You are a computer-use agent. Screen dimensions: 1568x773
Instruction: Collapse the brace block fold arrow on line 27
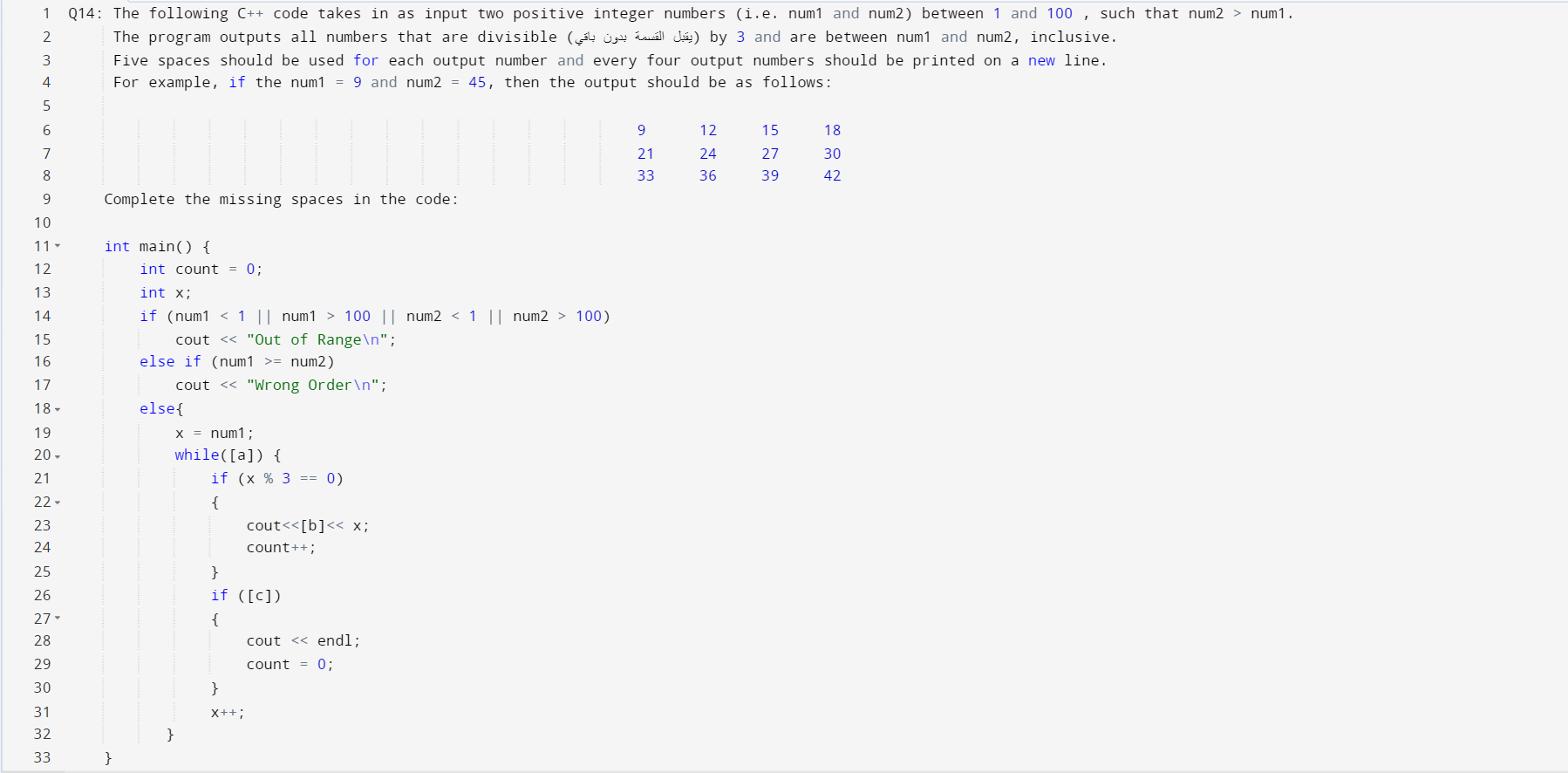pyautogui.click(x=58, y=619)
